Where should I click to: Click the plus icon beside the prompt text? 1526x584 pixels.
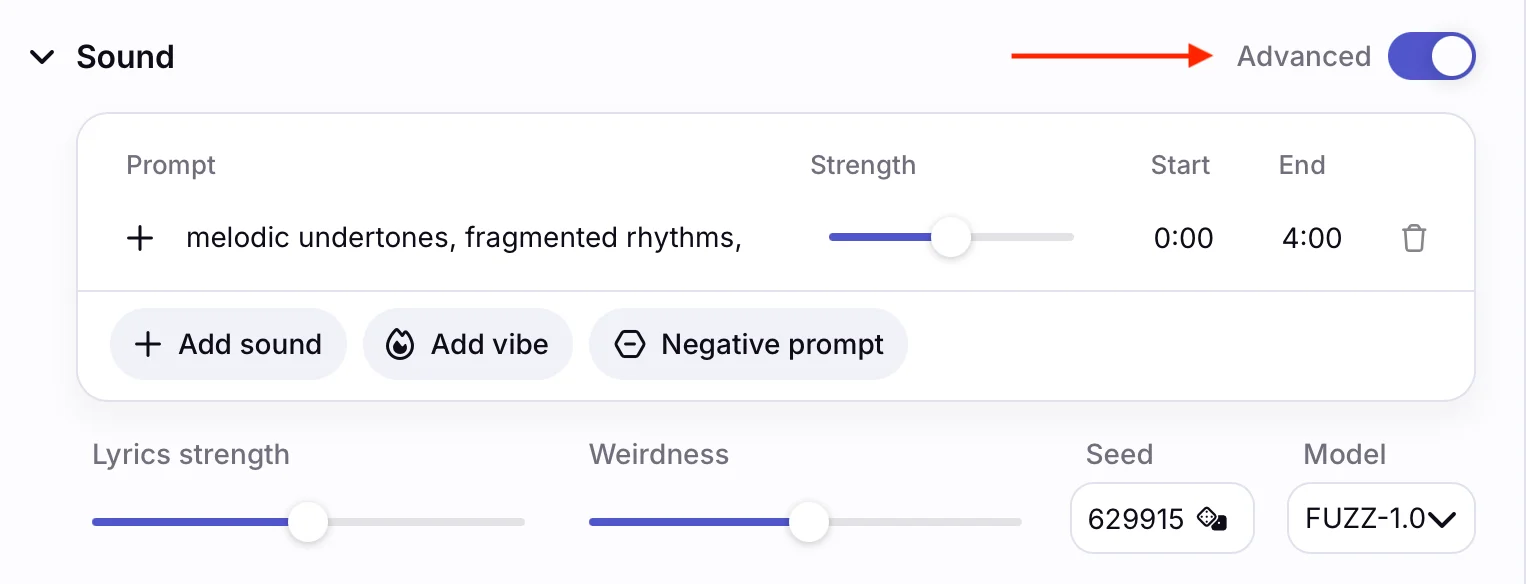[x=140, y=238]
